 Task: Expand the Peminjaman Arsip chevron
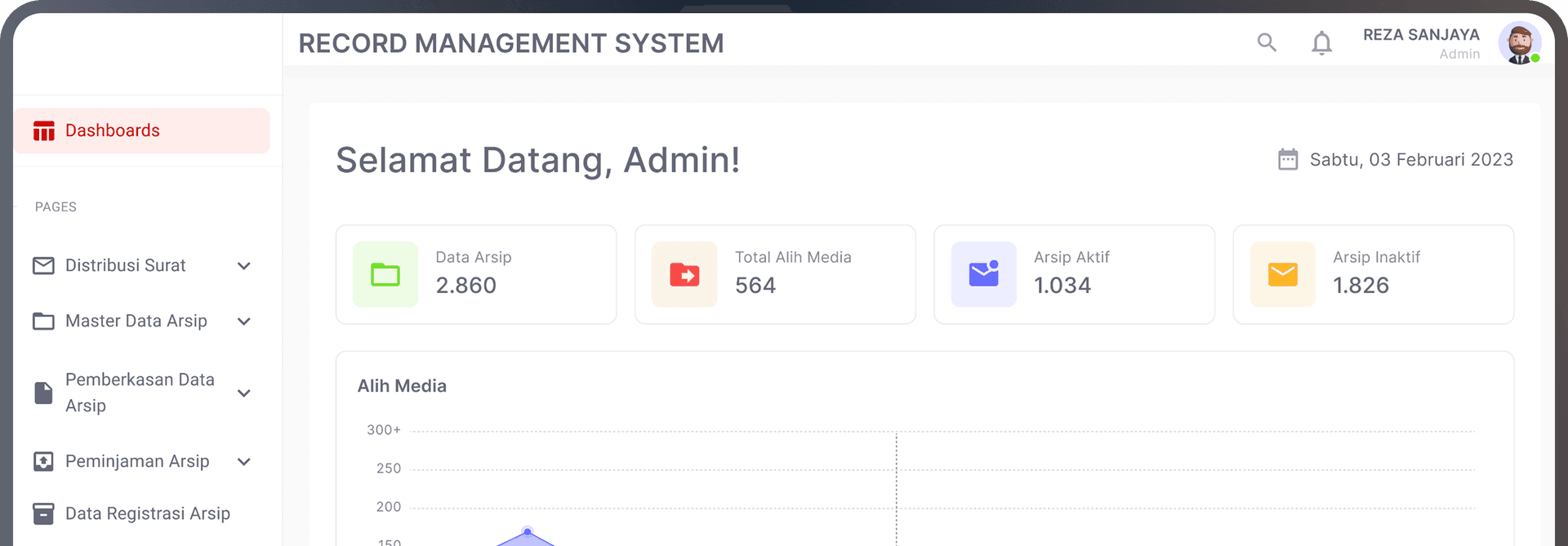coord(243,462)
